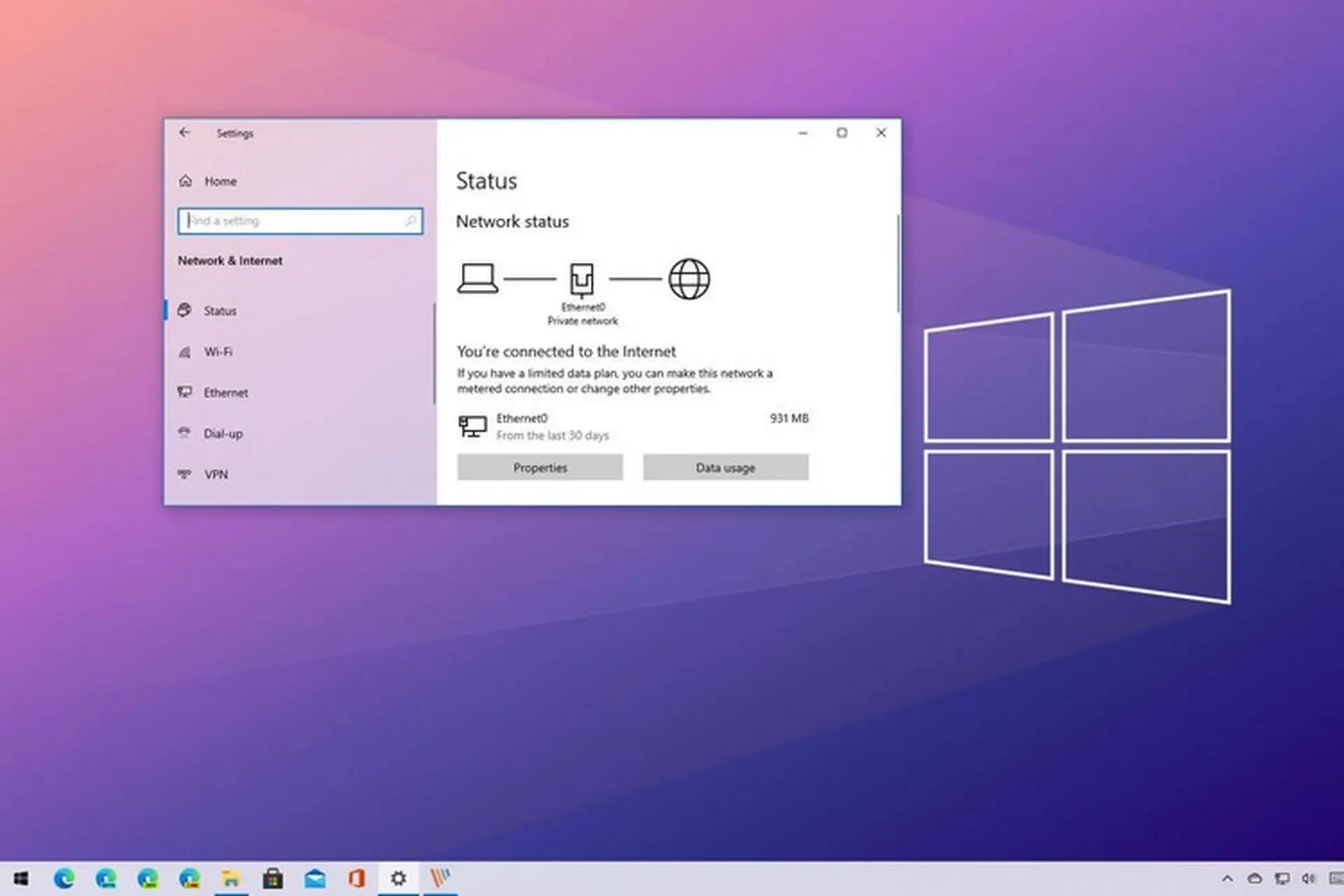
Task: Click the back arrow in Settings
Action: (x=185, y=132)
